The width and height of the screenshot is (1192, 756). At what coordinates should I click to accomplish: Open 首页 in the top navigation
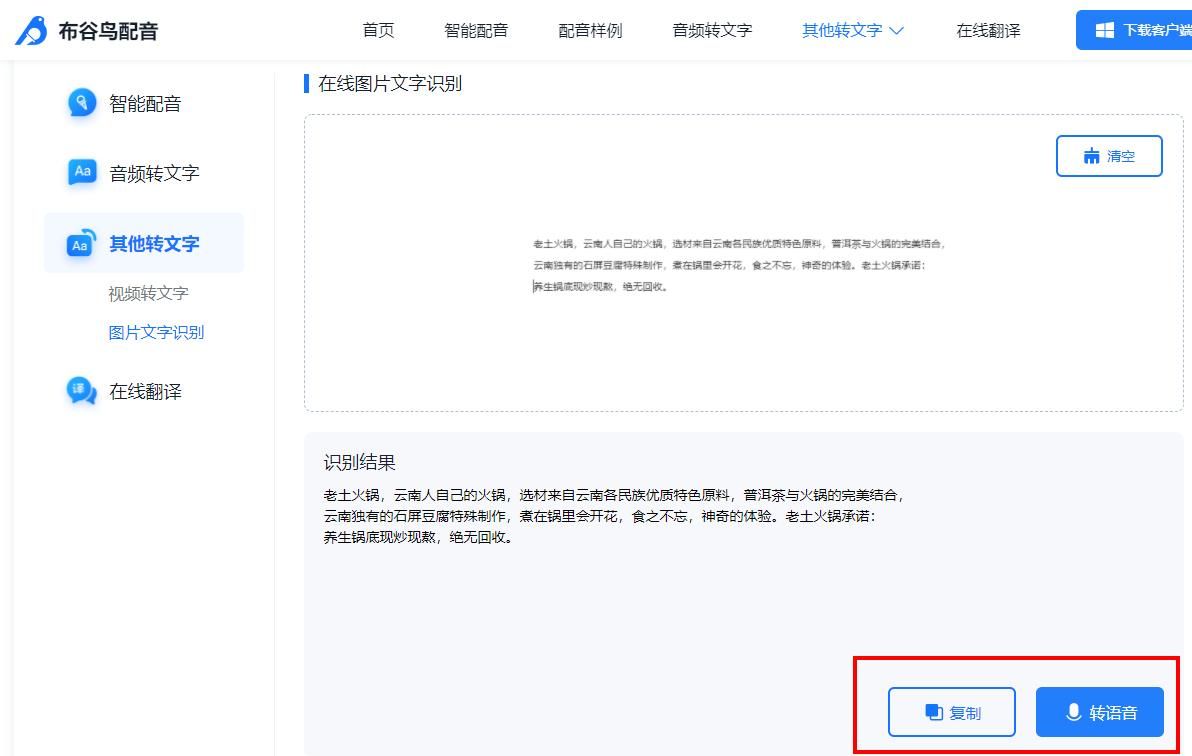coord(378,30)
